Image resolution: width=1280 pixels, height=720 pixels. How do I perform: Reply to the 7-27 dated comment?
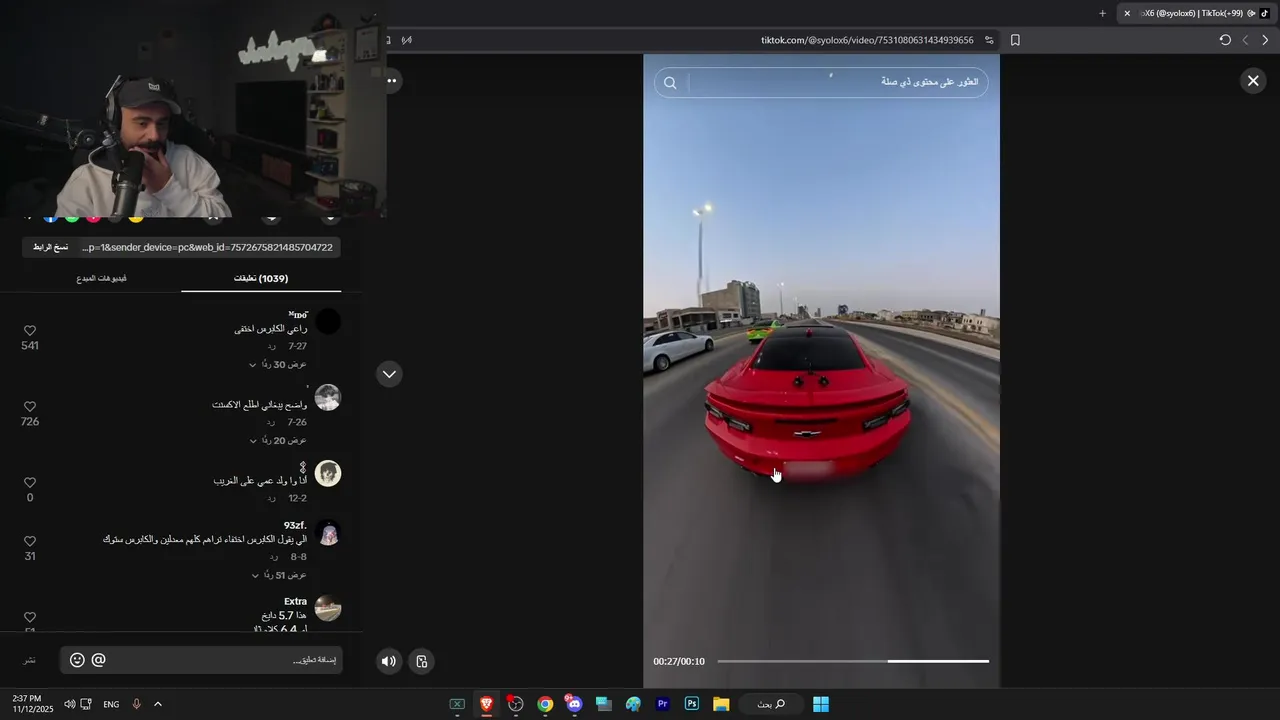tap(271, 346)
